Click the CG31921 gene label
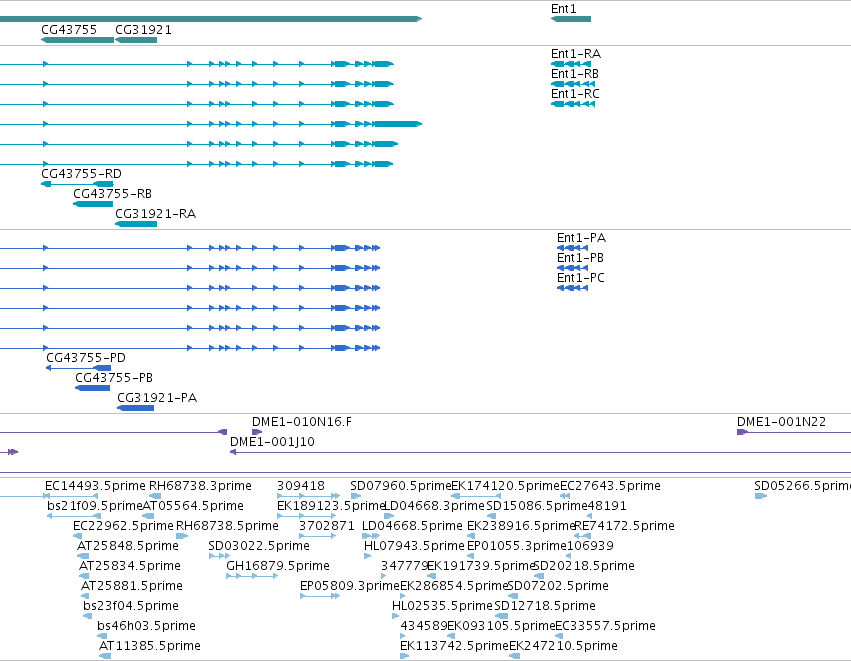 click(x=143, y=29)
